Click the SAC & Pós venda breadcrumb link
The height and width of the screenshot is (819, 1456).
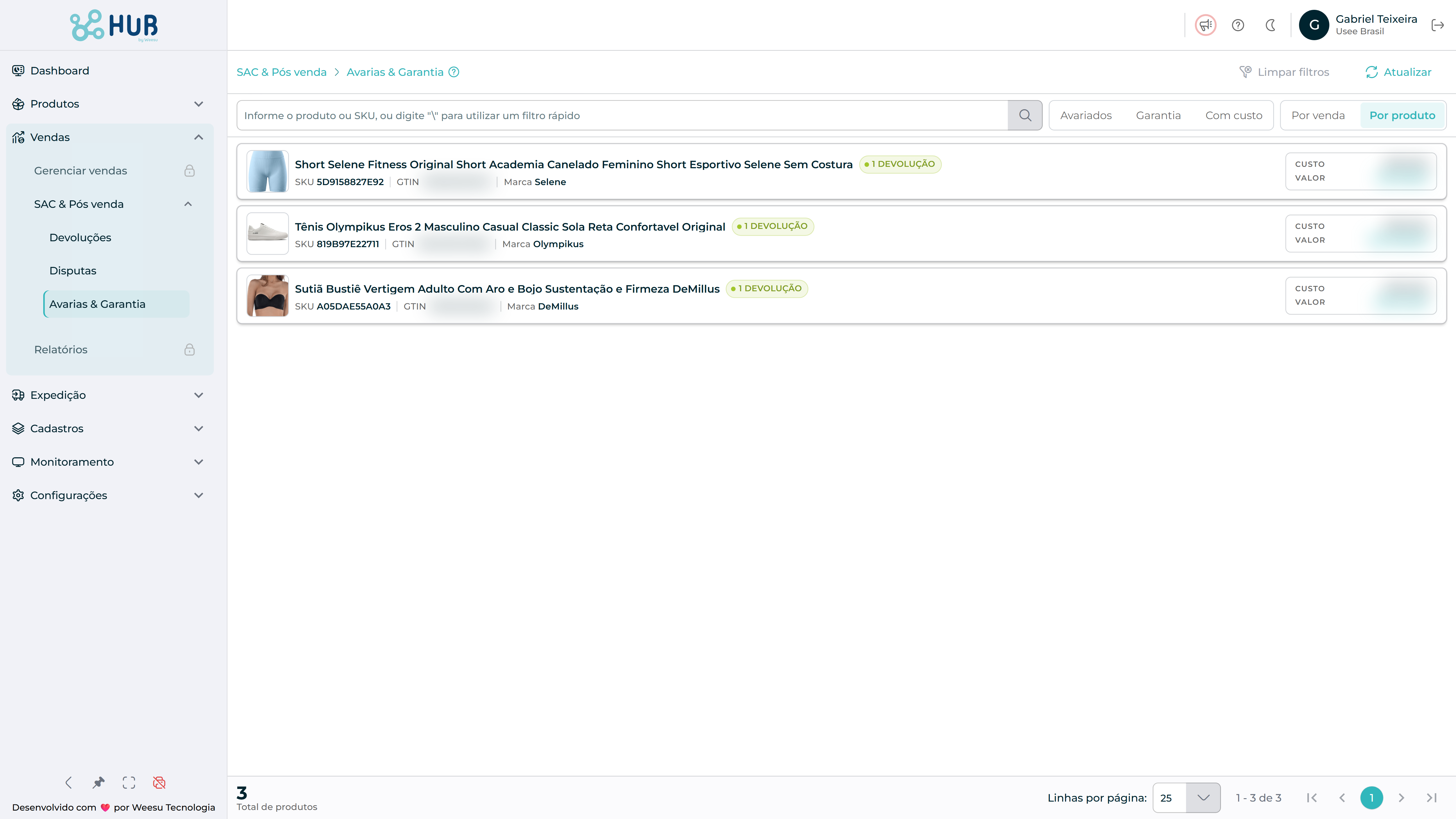point(281,72)
